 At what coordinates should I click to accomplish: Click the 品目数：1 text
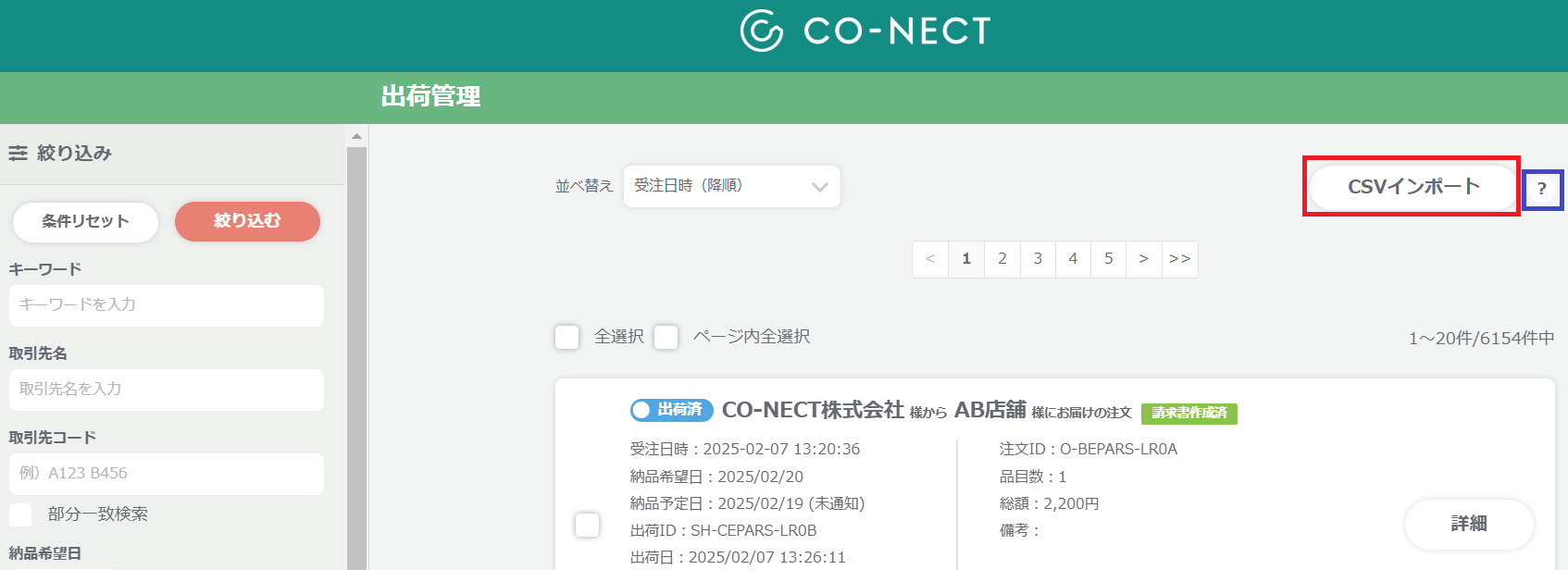1033,477
